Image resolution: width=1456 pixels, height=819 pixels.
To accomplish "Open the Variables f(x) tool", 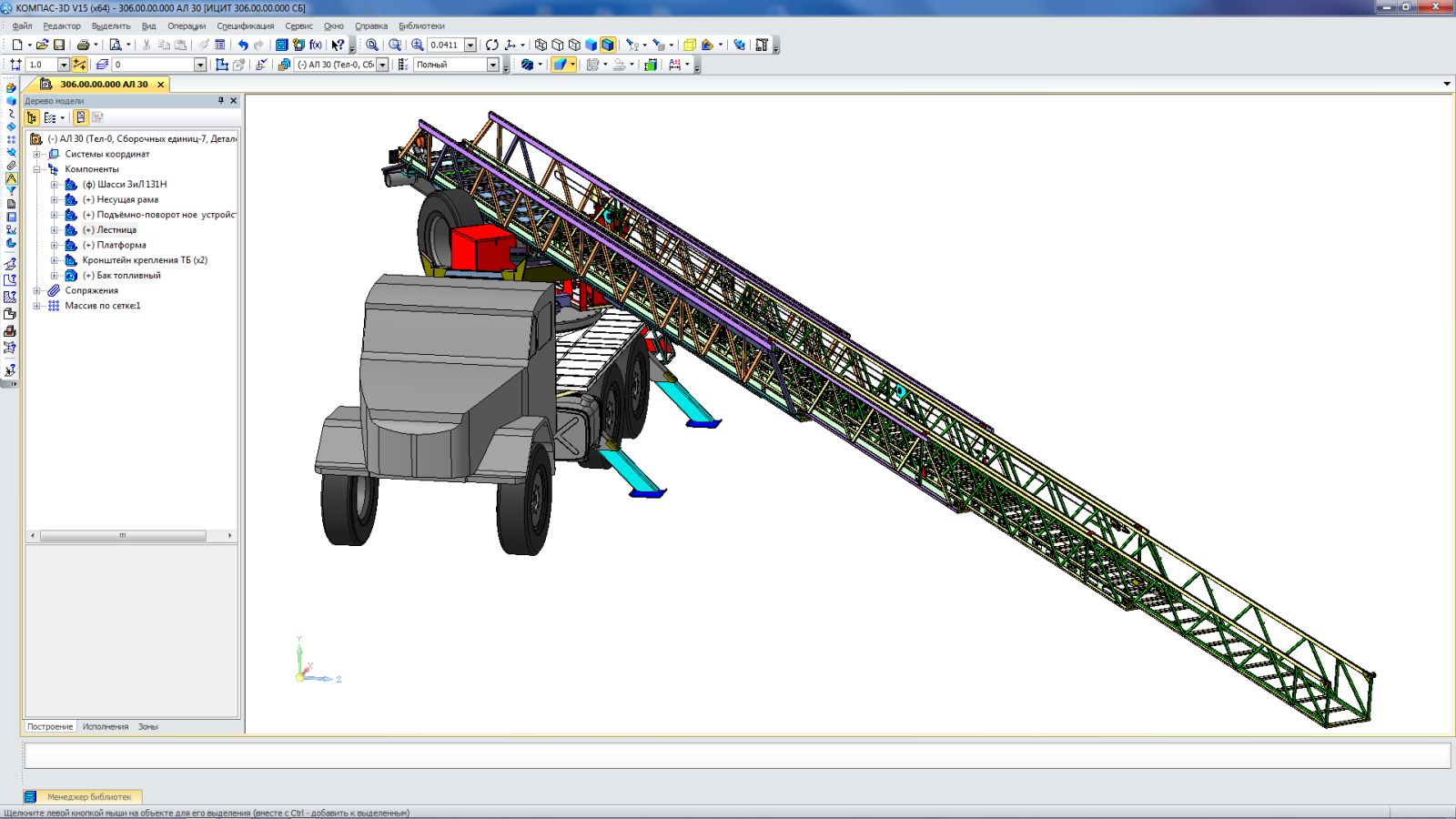I will (316, 45).
